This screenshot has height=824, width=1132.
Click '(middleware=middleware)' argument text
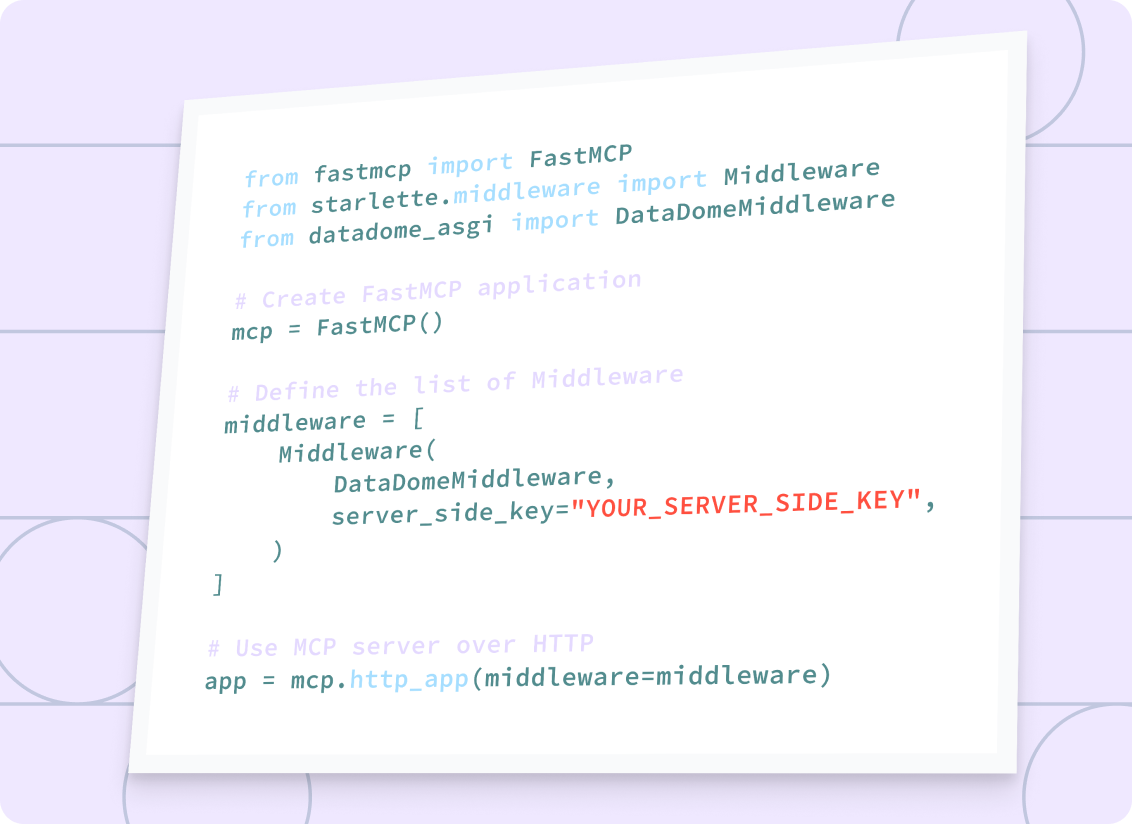(x=651, y=676)
